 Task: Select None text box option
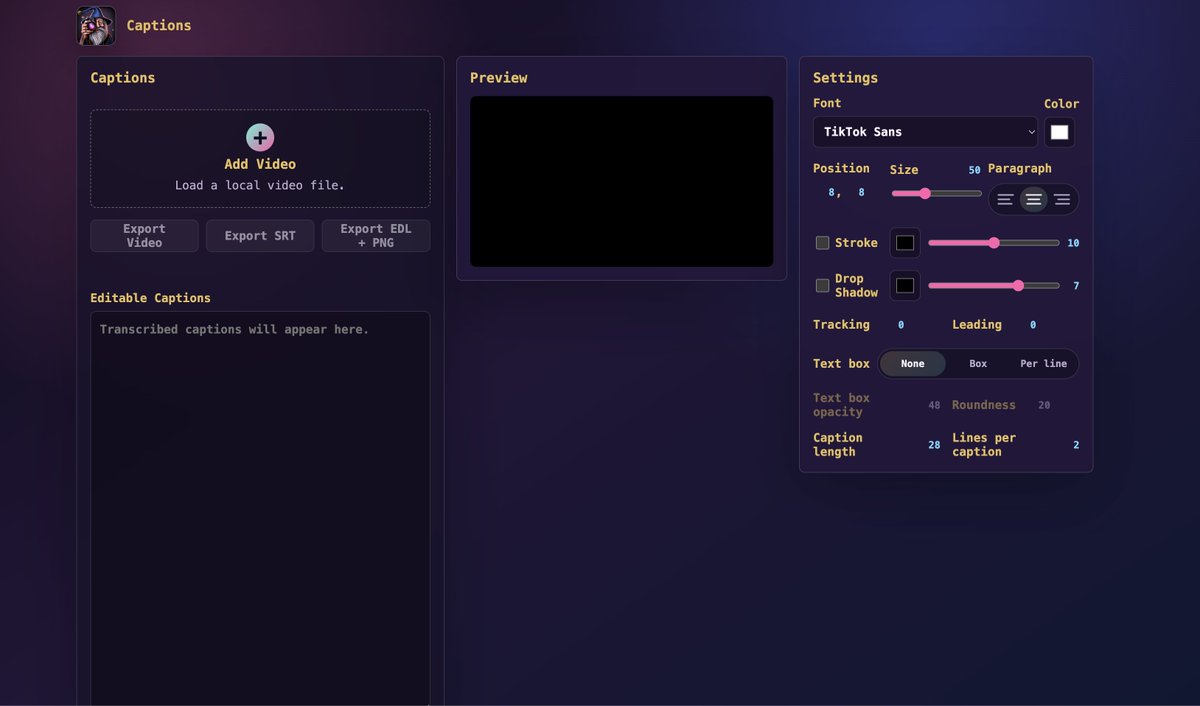click(912, 364)
